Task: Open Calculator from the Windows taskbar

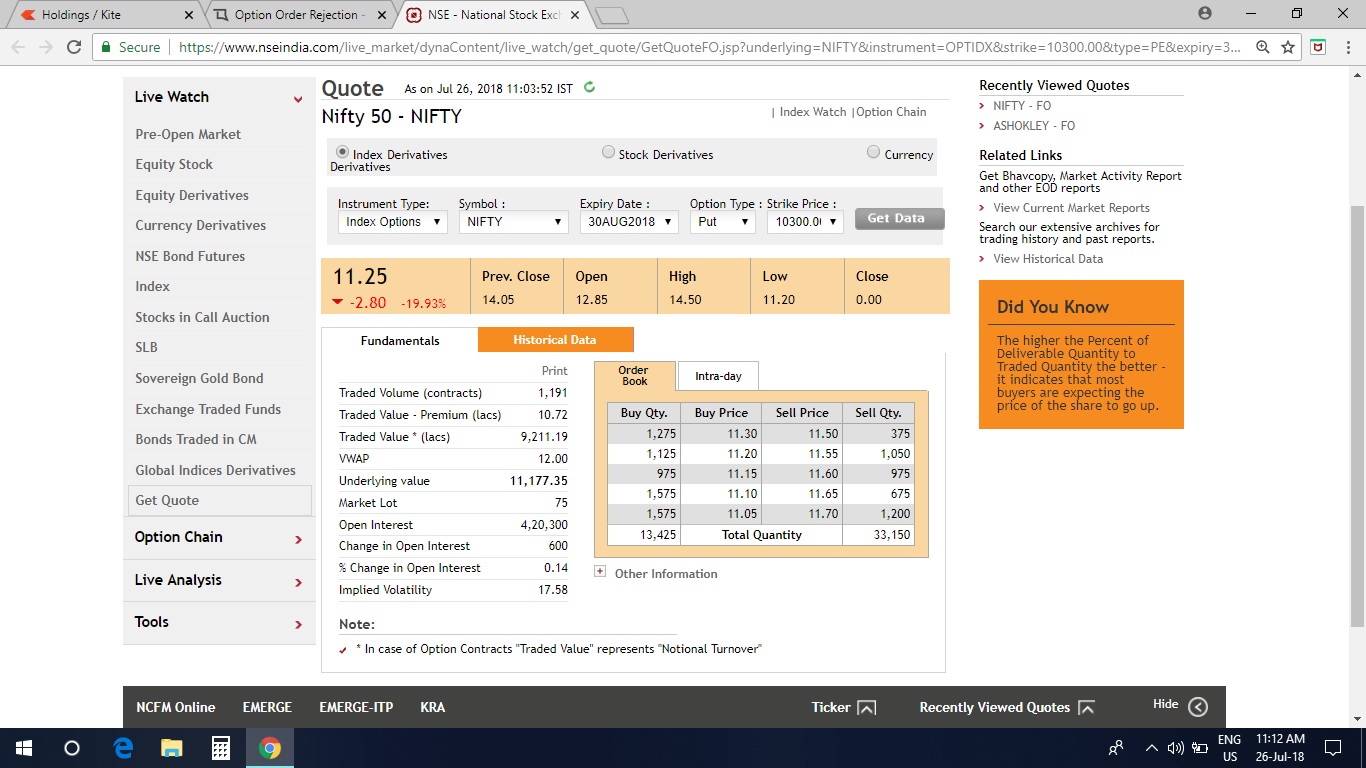Action: pyautogui.click(x=221, y=748)
